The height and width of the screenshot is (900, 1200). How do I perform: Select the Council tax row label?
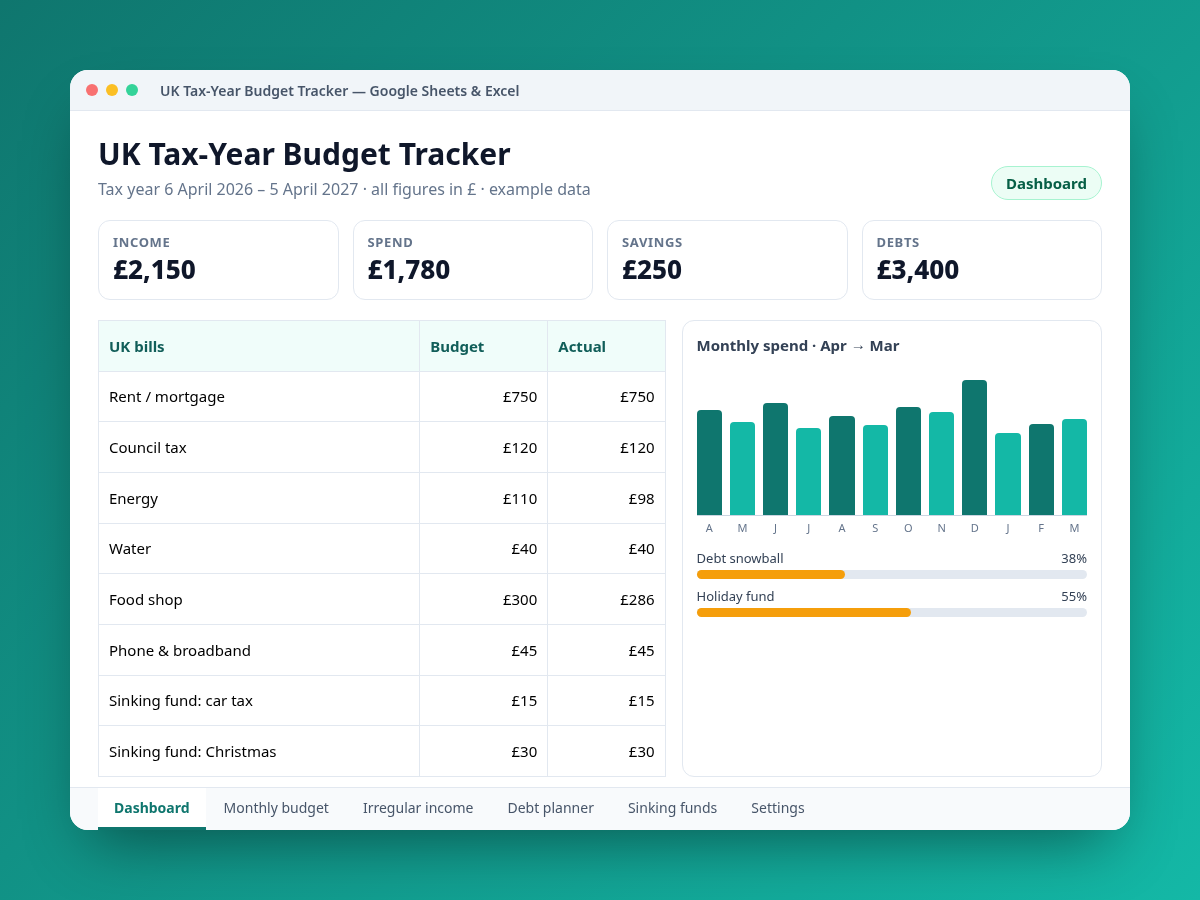[148, 447]
